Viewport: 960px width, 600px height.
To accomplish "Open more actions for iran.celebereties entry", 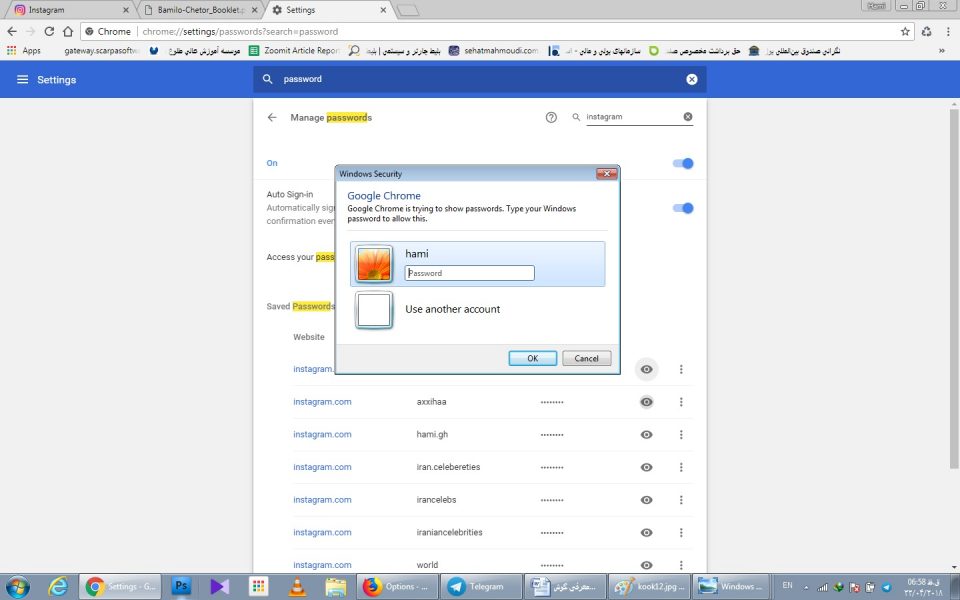I will pos(681,467).
